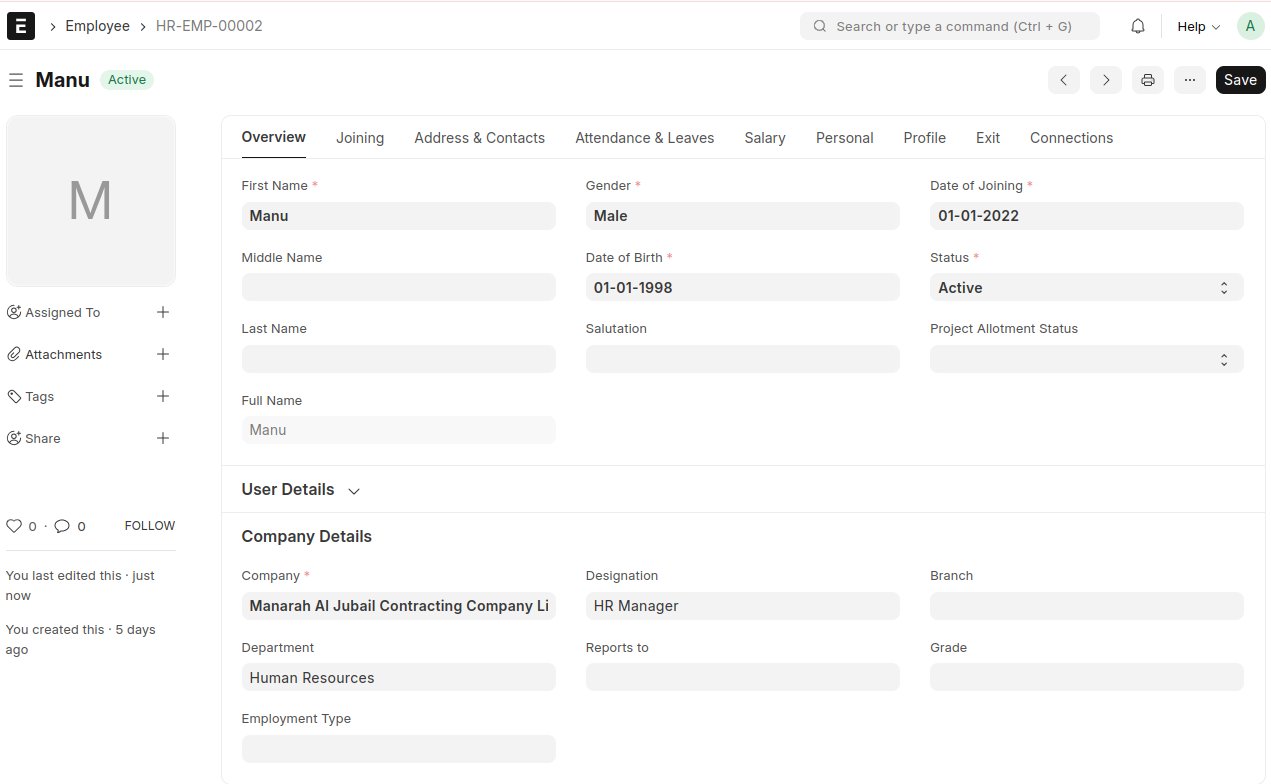Open the notifications bell

(1138, 27)
